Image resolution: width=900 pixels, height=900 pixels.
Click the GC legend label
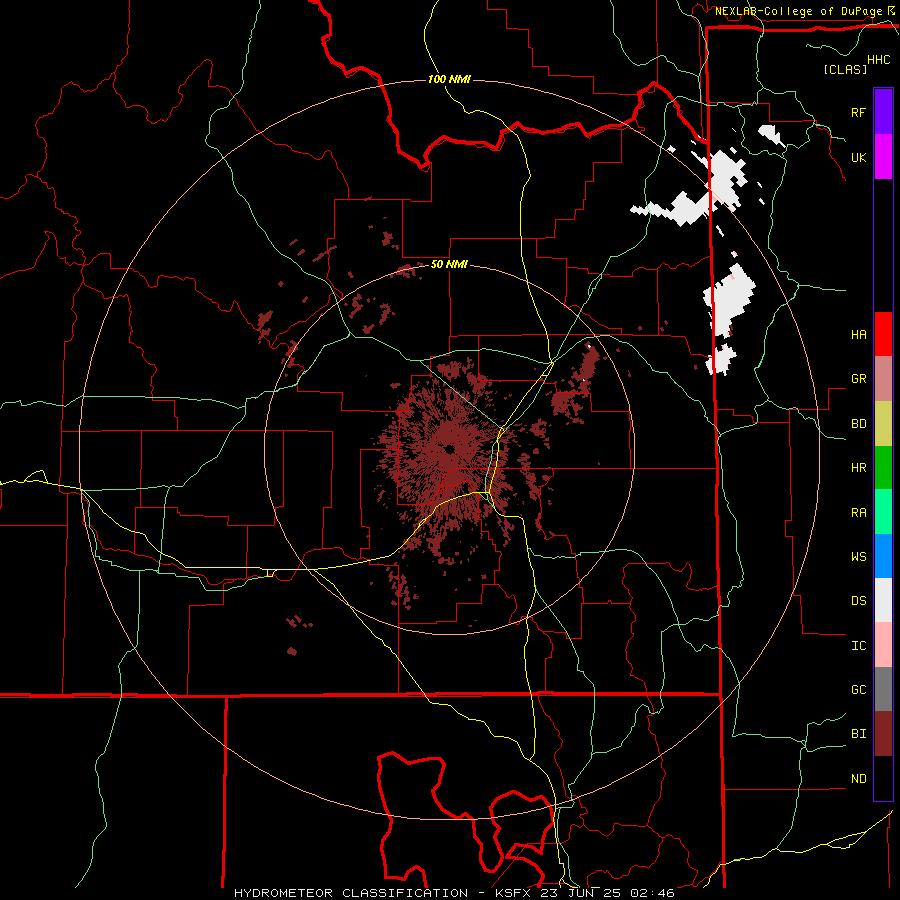pyautogui.click(x=858, y=689)
